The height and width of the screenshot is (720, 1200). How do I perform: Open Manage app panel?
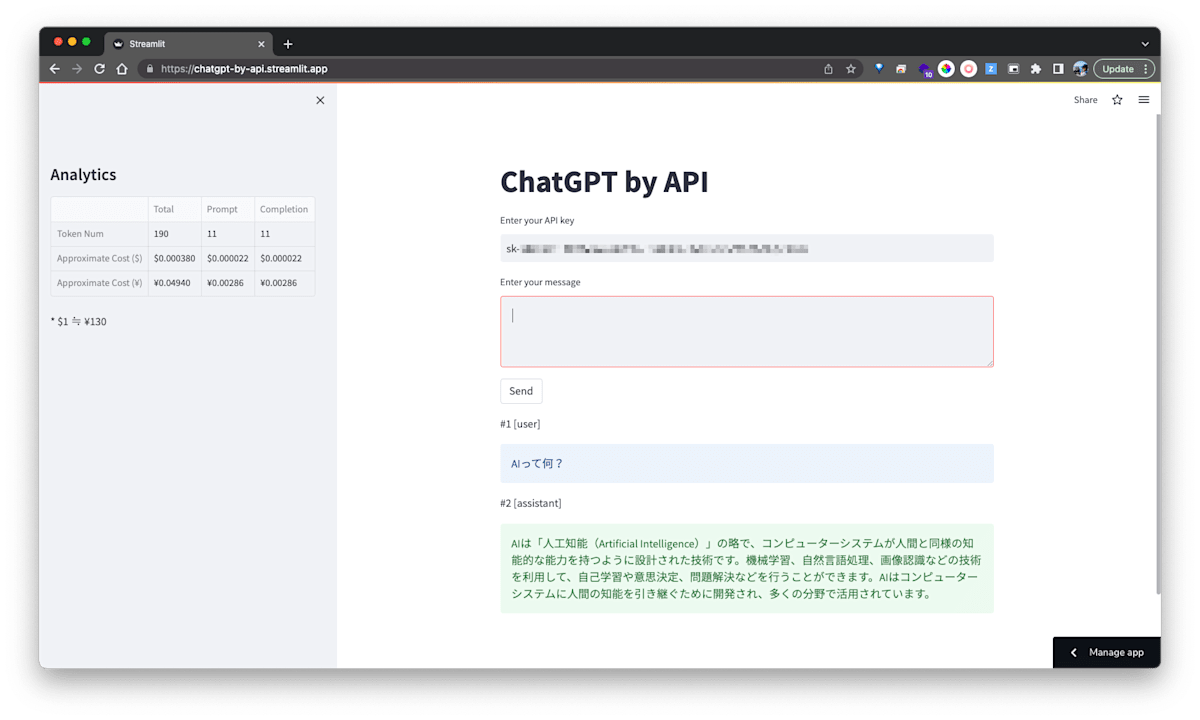coord(1107,652)
